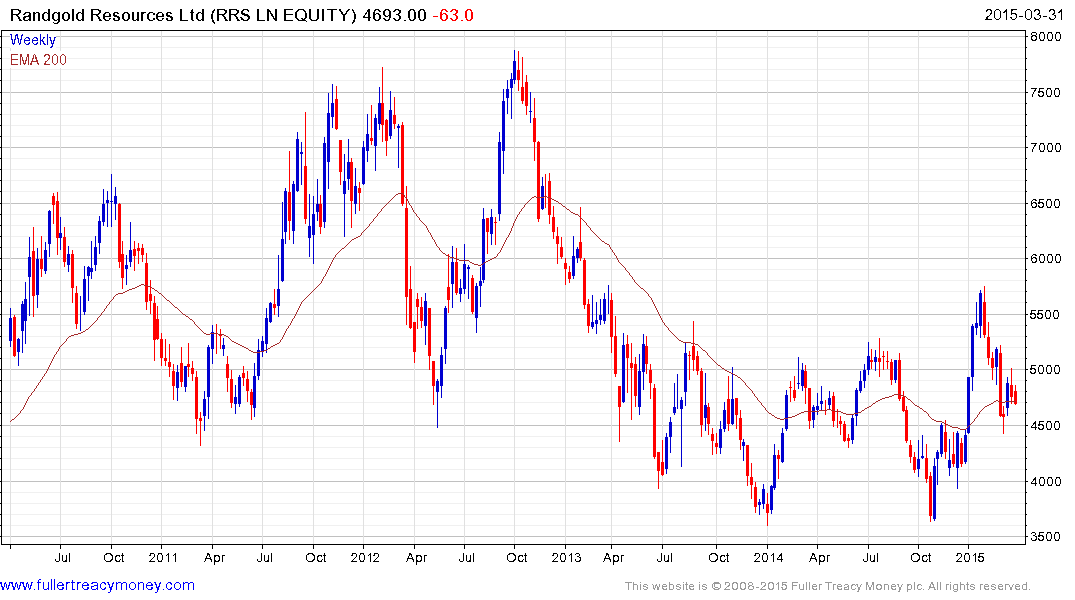Click the 2015-03-31 date stamp
The image size is (1075, 600).
[1024, 15]
